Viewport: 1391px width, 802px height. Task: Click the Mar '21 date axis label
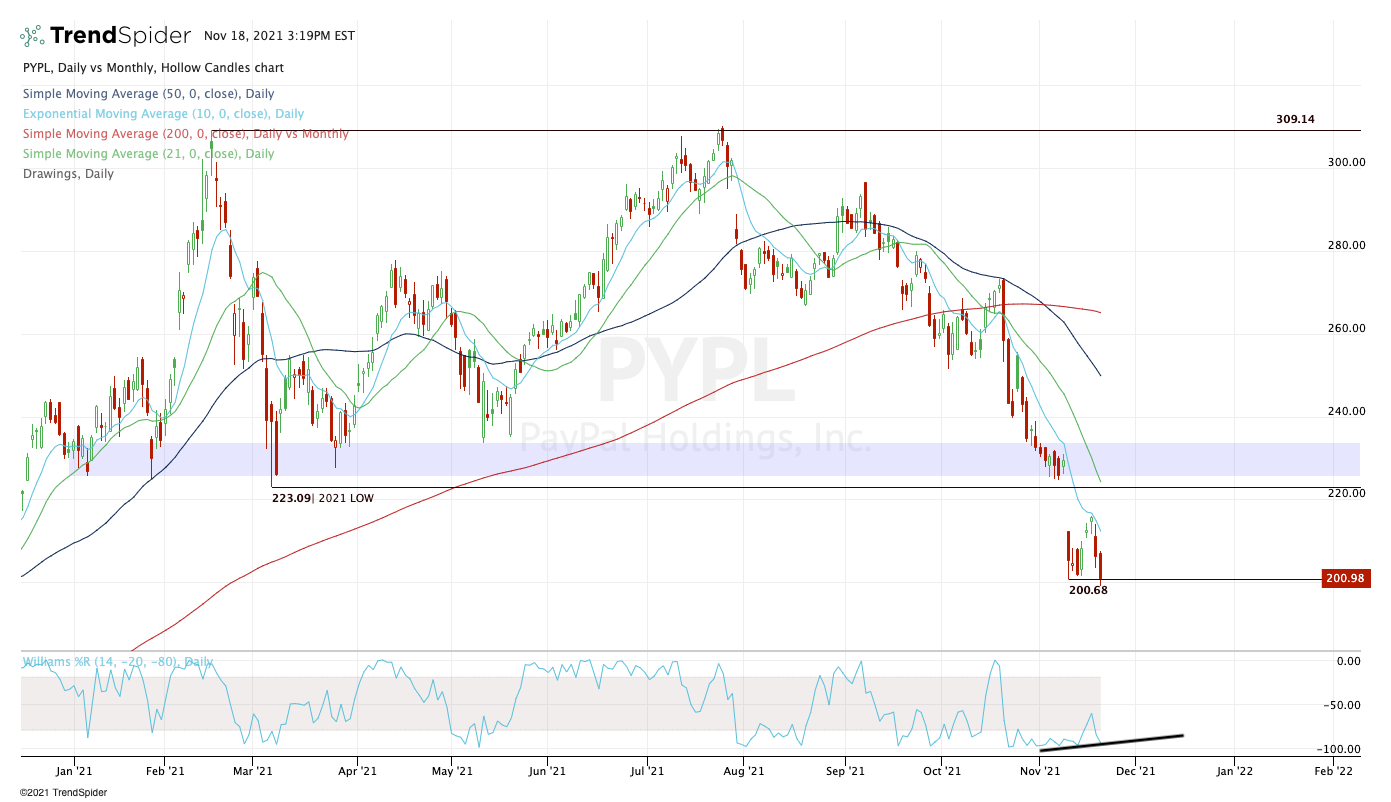[252, 771]
